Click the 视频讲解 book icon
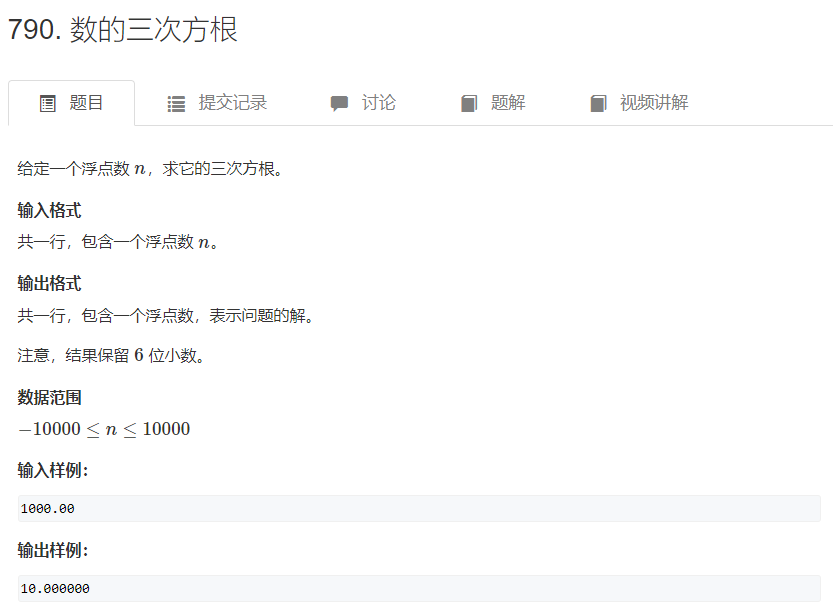 598,103
